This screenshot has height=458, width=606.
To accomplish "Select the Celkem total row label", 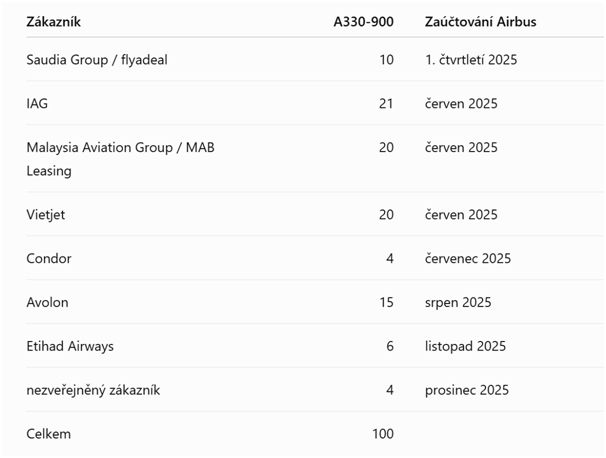I will [x=49, y=434].
